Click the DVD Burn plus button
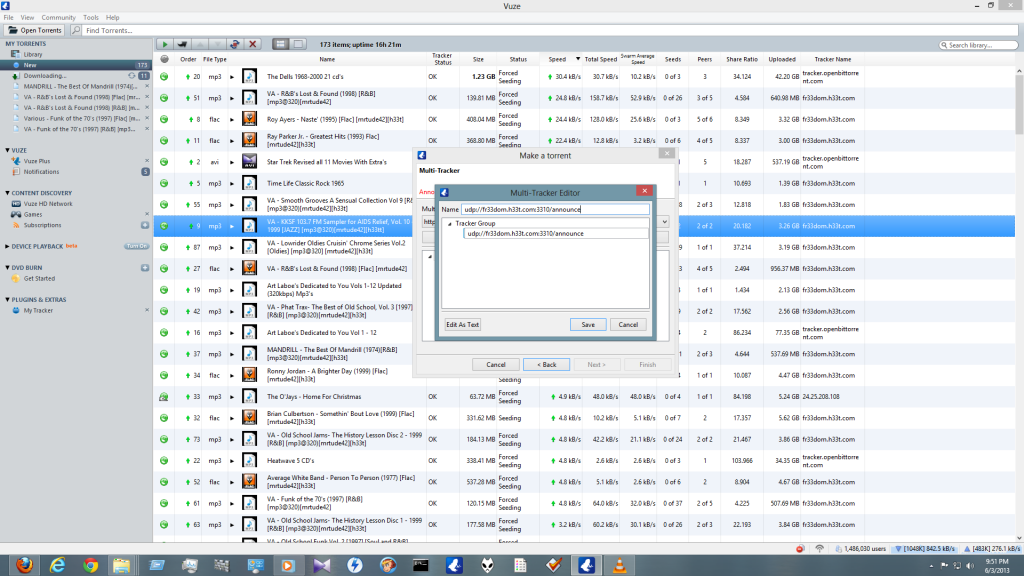This screenshot has width=1024, height=576. tap(145, 268)
